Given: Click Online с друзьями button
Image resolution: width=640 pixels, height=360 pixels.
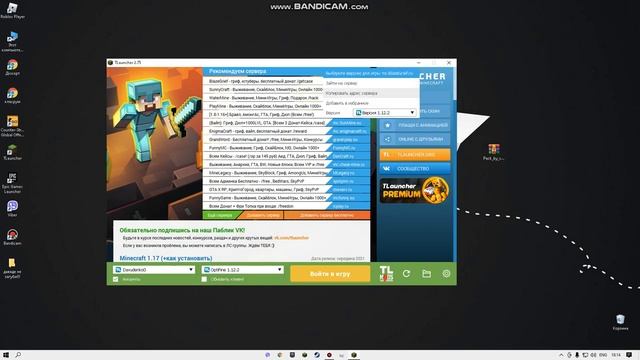Looking at the screenshot, I should click(x=415, y=139).
